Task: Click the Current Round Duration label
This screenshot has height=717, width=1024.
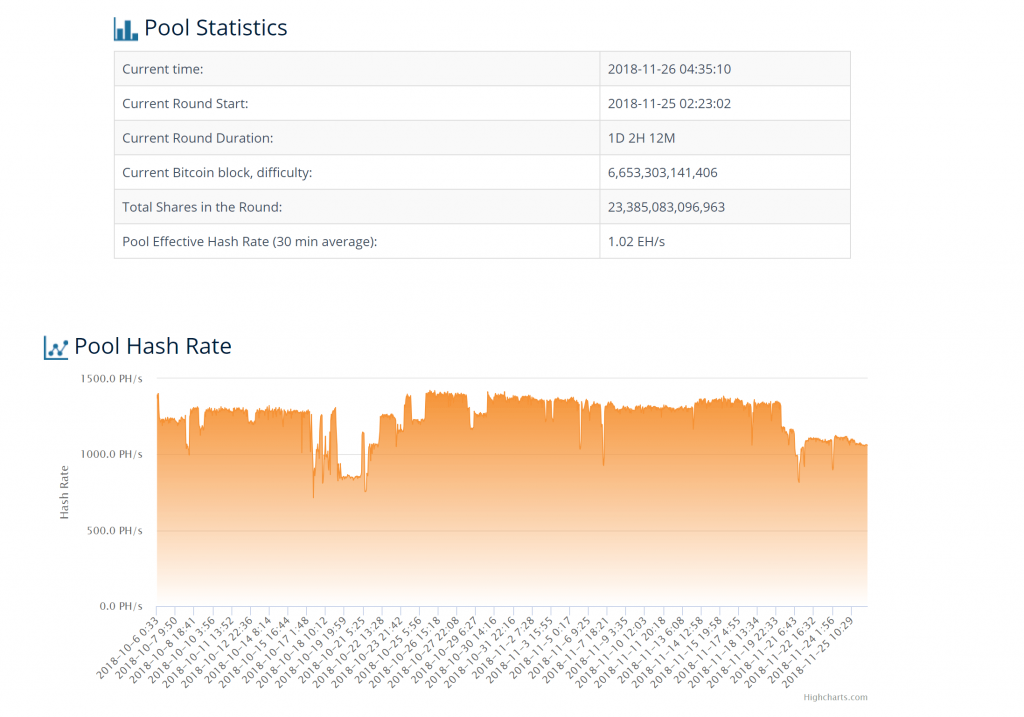Action: coord(197,138)
